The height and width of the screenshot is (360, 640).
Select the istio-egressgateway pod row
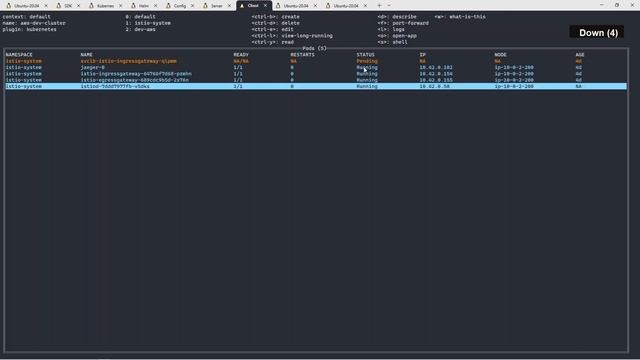316,80
